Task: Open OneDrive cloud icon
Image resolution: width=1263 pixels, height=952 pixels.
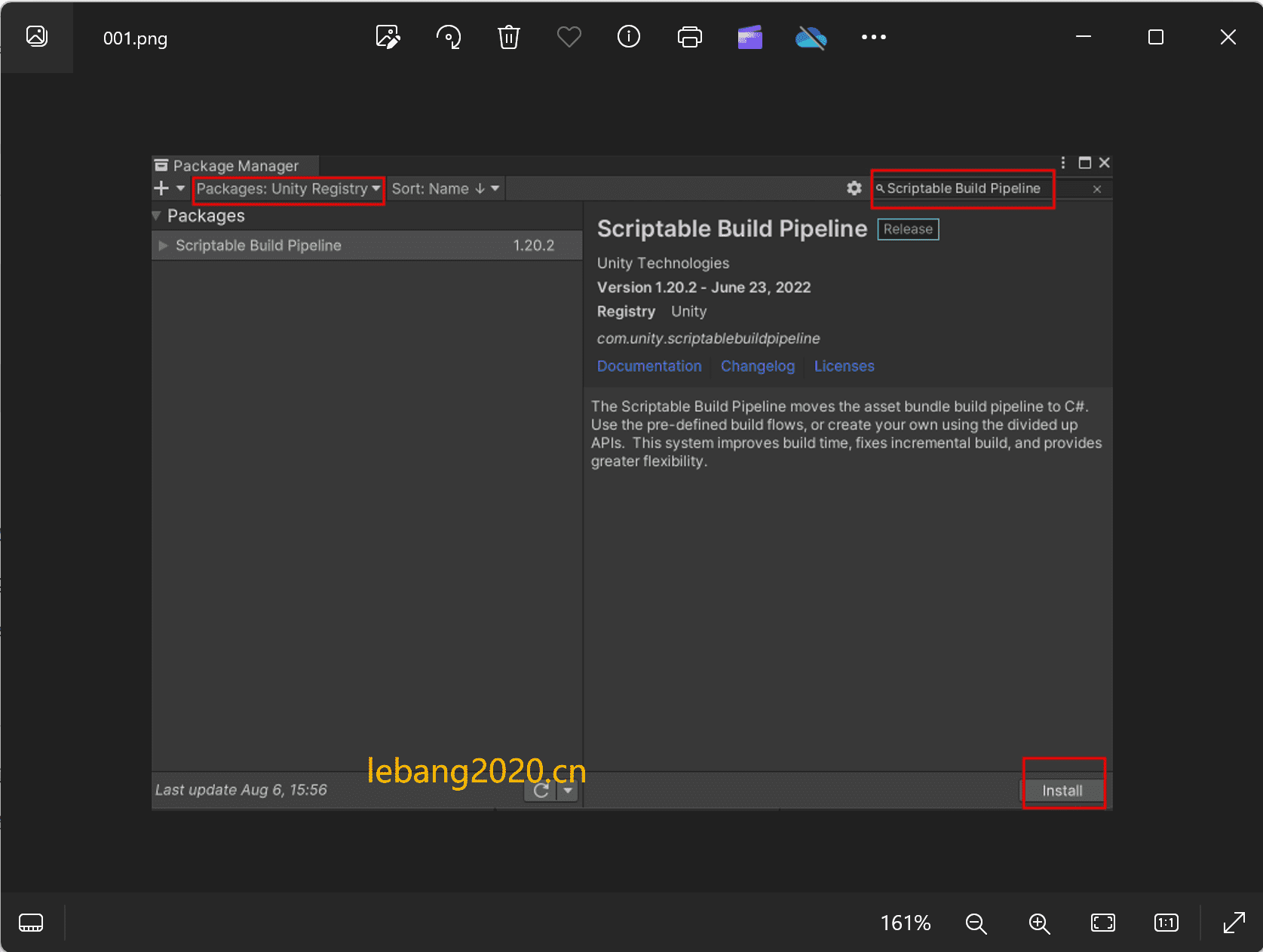Action: [x=811, y=37]
